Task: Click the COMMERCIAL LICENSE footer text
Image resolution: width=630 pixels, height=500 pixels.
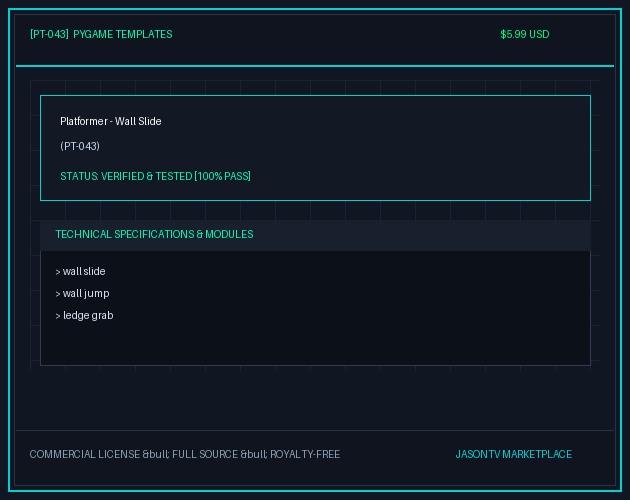Action: 85,454
